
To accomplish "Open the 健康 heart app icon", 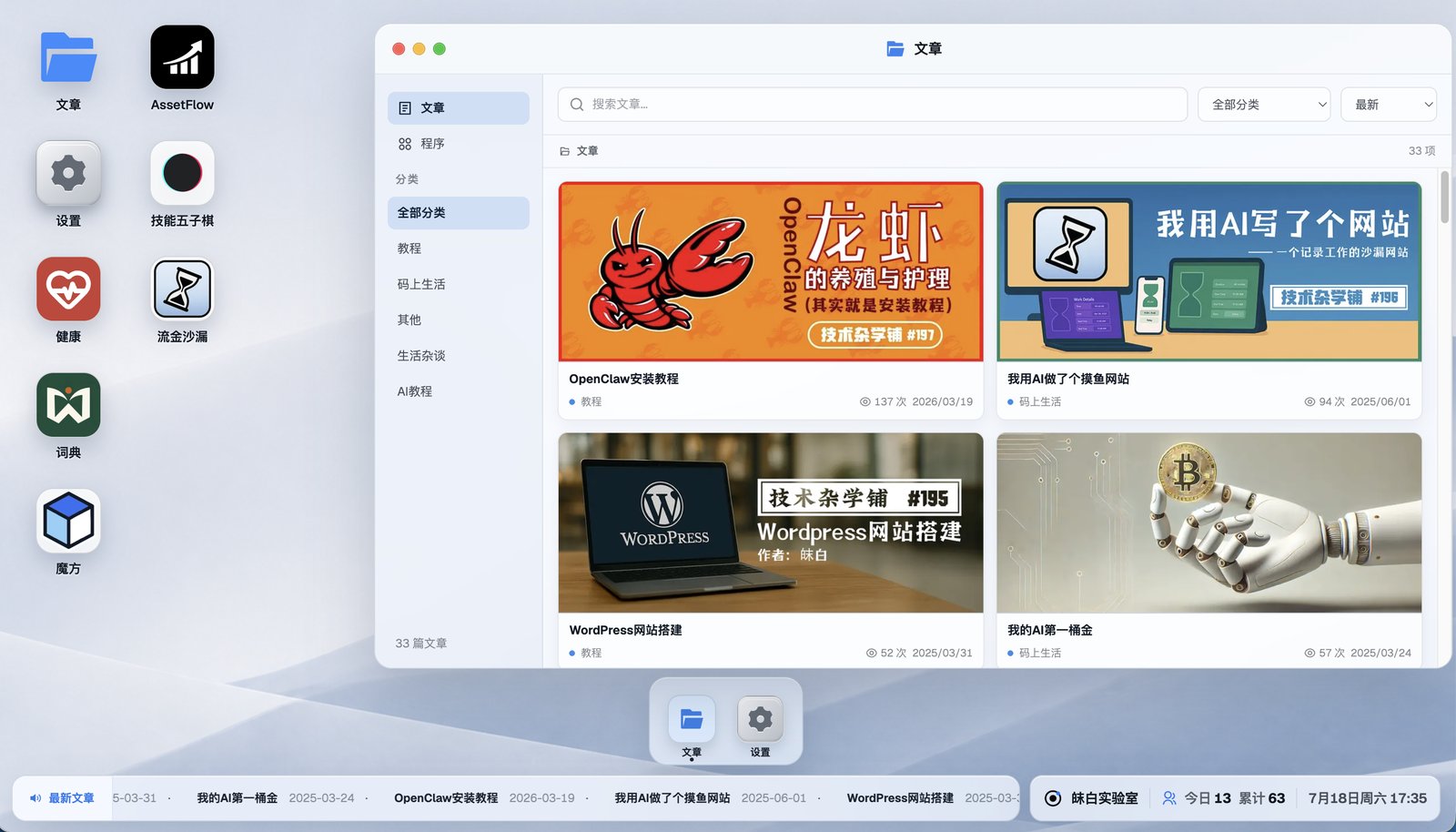I will click(x=68, y=289).
